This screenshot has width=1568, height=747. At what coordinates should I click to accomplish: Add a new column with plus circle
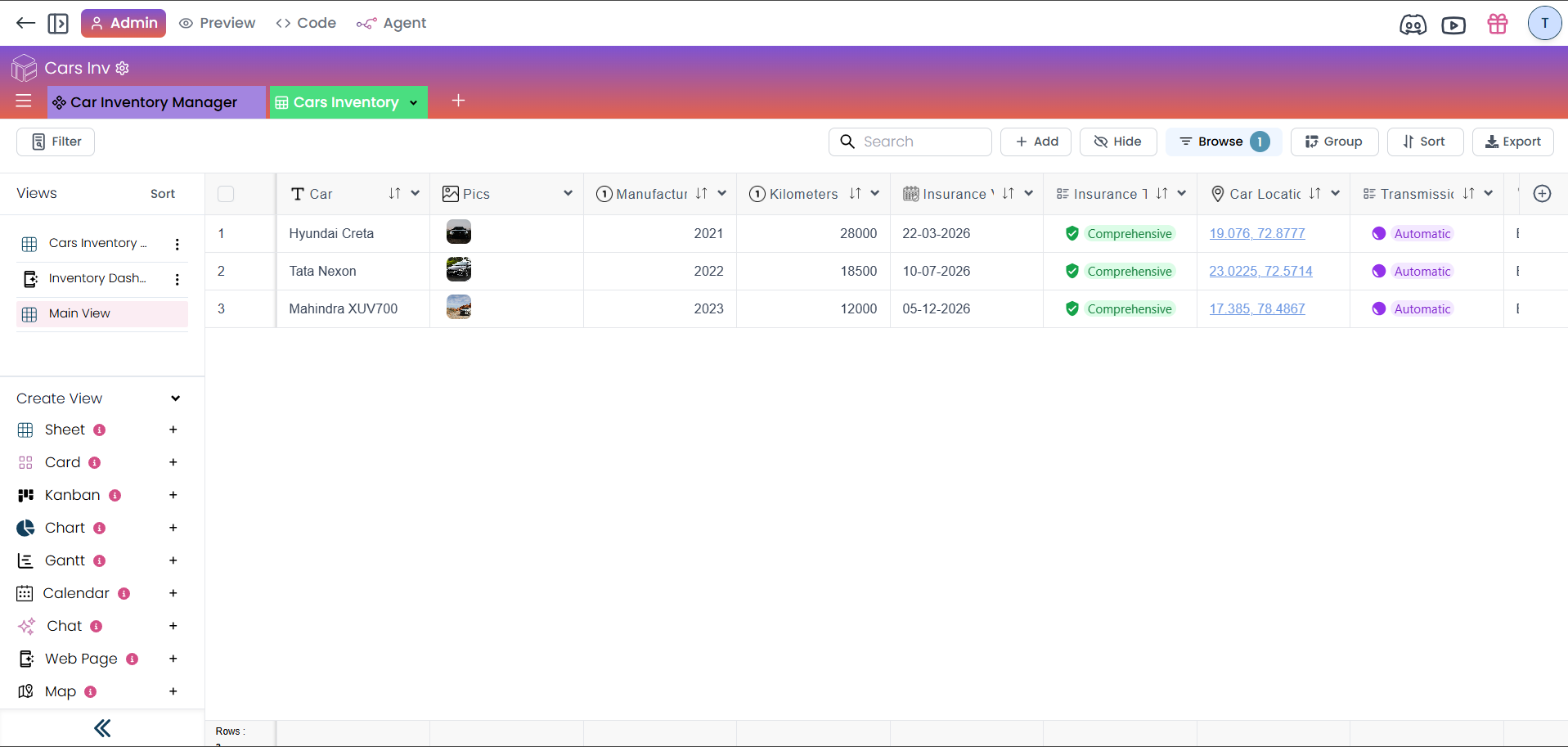tap(1542, 194)
